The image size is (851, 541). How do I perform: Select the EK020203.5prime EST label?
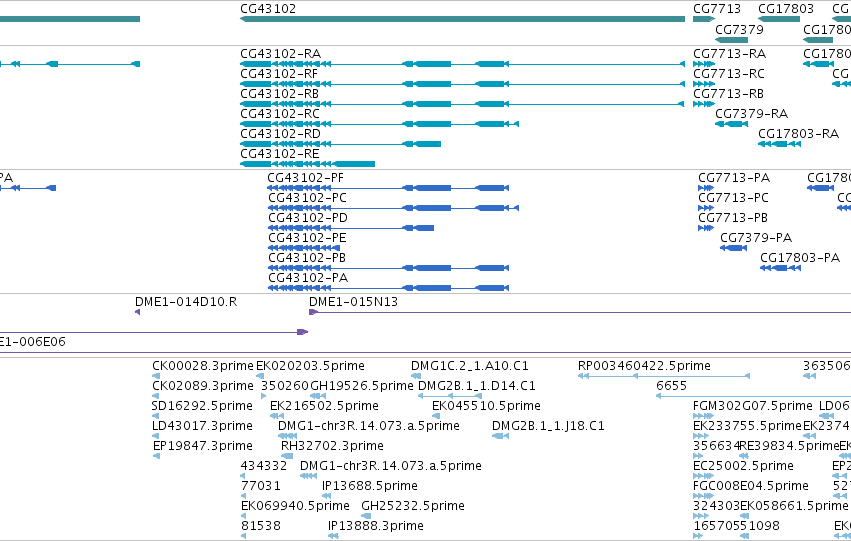point(310,366)
